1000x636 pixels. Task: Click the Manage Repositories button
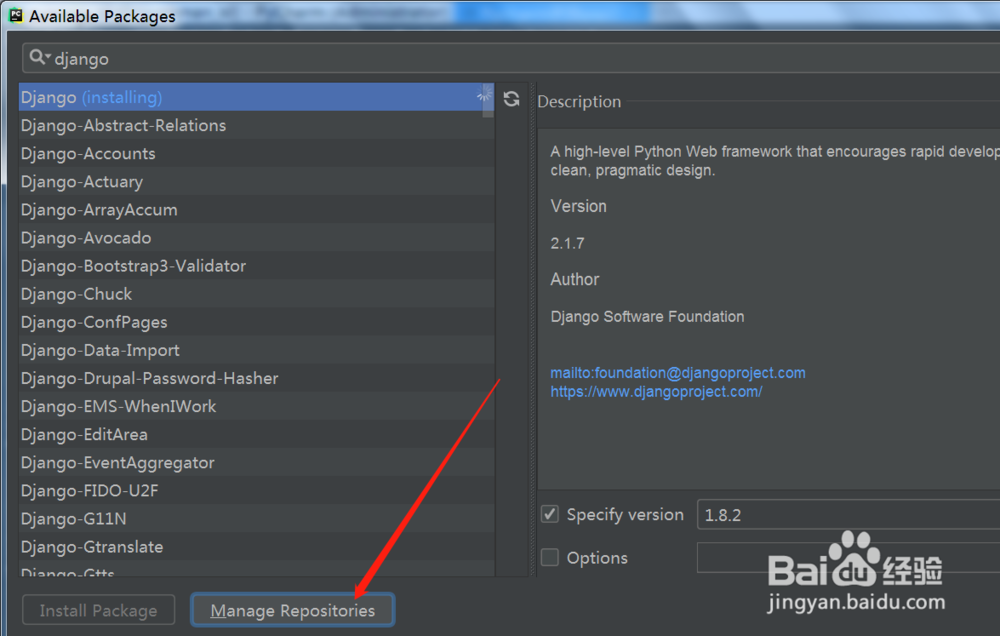tap(293, 610)
